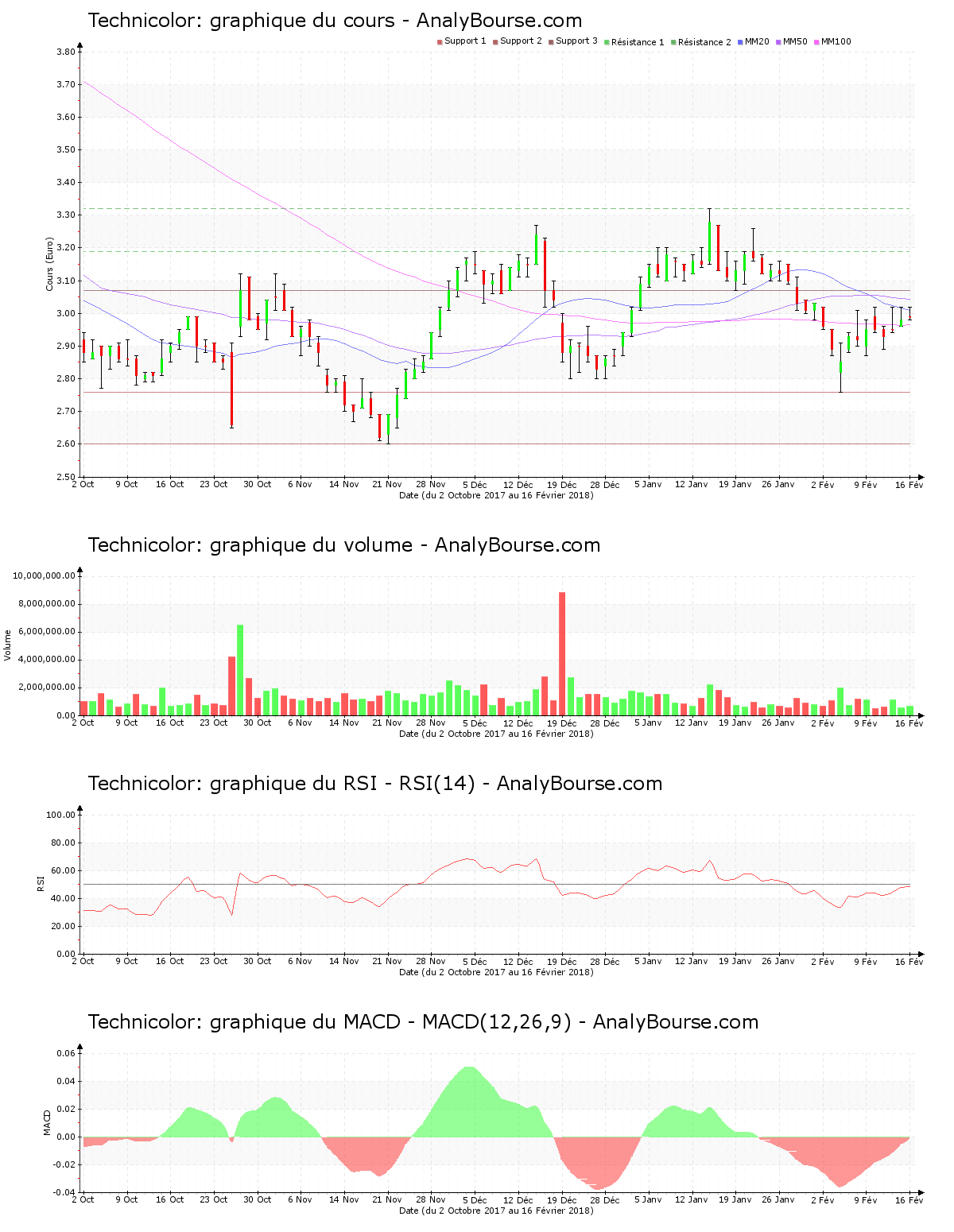Click the '60.00' value on RSI axis
Image resolution: width=954 pixels, height=1232 pixels.
point(64,870)
